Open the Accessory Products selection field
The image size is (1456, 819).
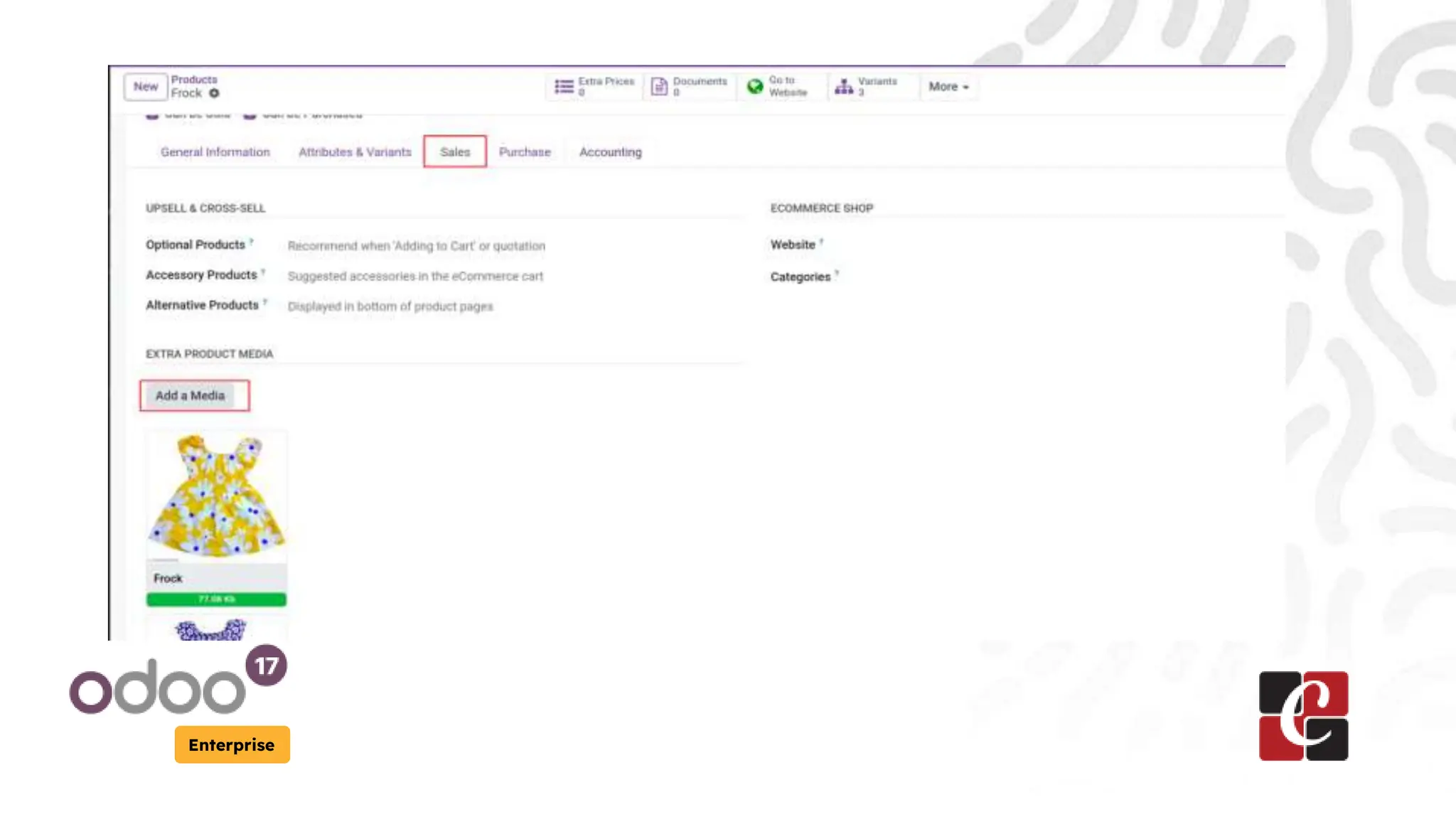tap(415, 277)
